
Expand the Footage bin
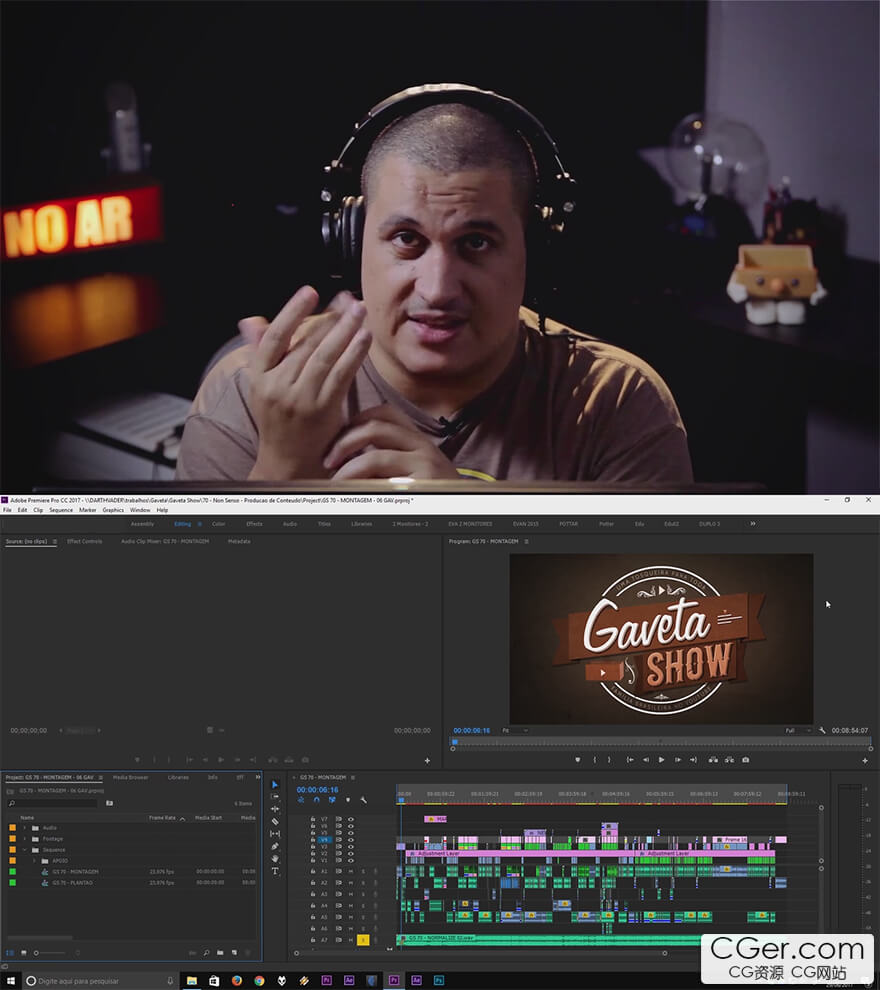coord(25,838)
